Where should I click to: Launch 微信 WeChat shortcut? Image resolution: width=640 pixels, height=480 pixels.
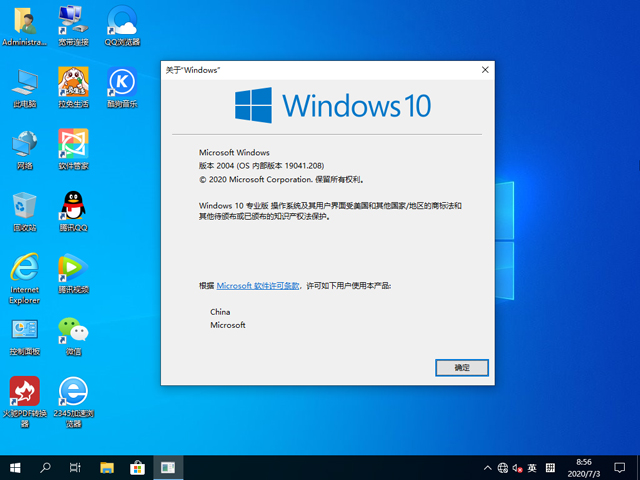(x=73, y=336)
